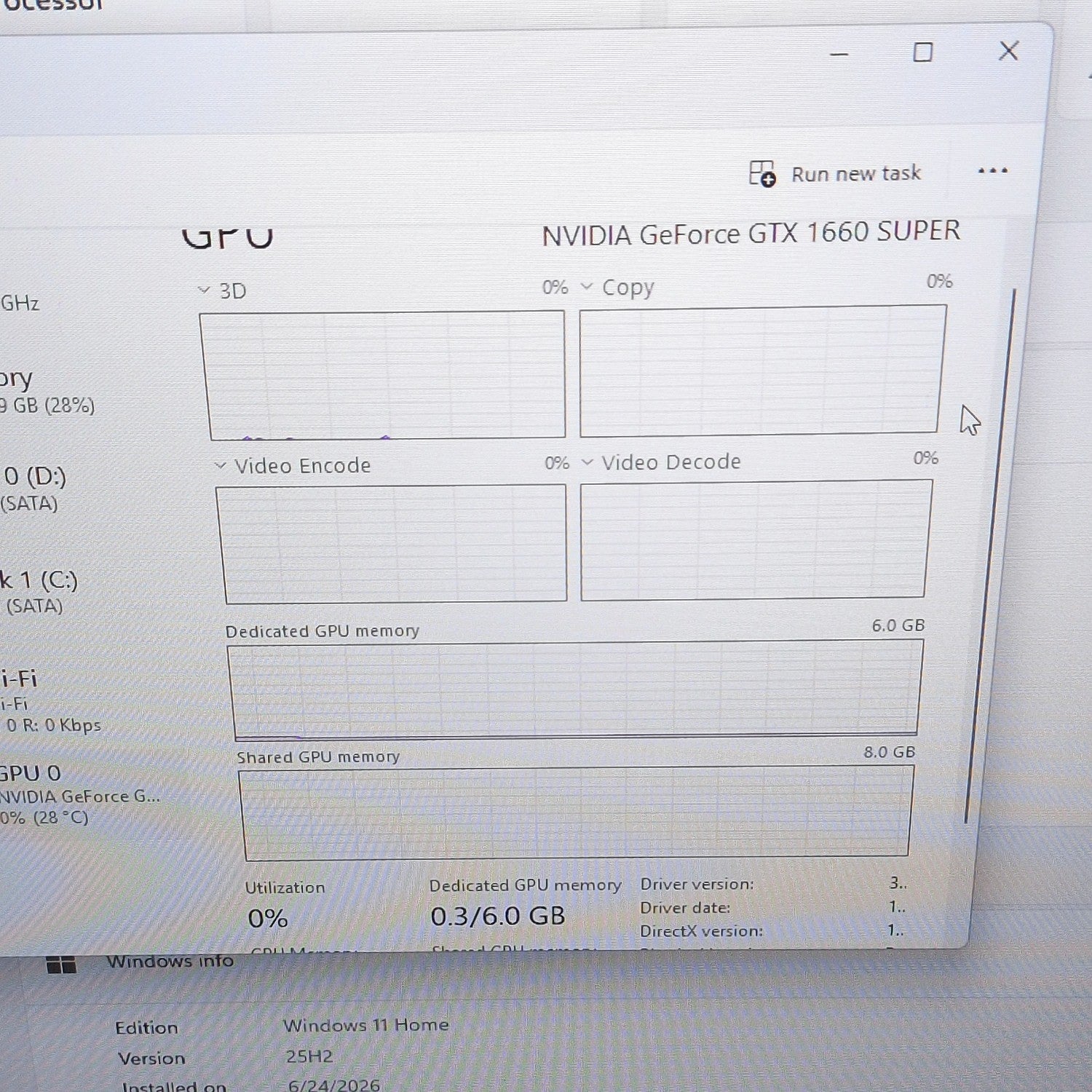The width and height of the screenshot is (1092, 1092).
Task: Click the Windows info heading in Settings
Action: tap(170, 962)
